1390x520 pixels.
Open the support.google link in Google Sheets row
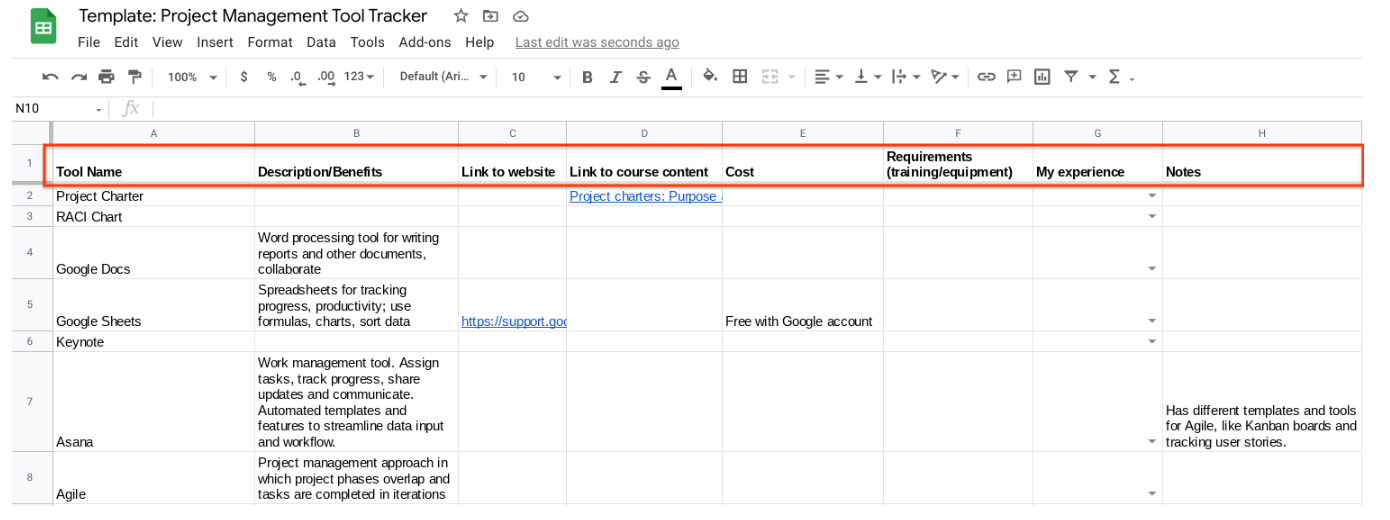(514, 321)
